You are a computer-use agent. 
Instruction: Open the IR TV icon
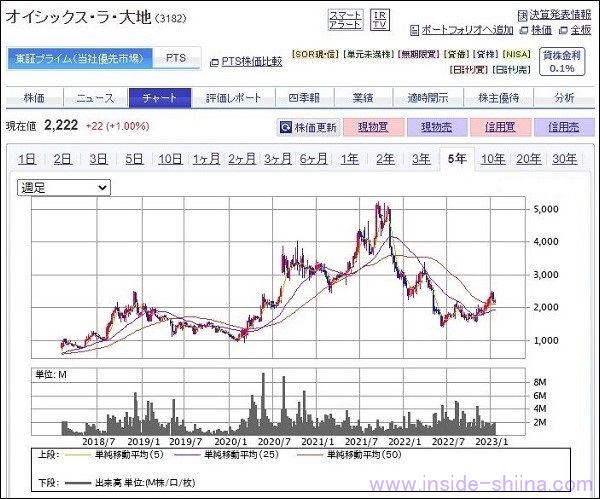[380, 20]
